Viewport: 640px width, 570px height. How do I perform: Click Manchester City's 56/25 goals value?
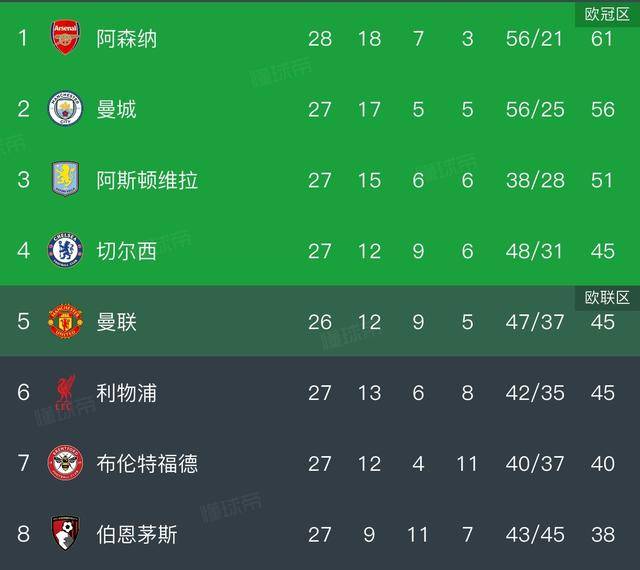click(x=534, y=109)
